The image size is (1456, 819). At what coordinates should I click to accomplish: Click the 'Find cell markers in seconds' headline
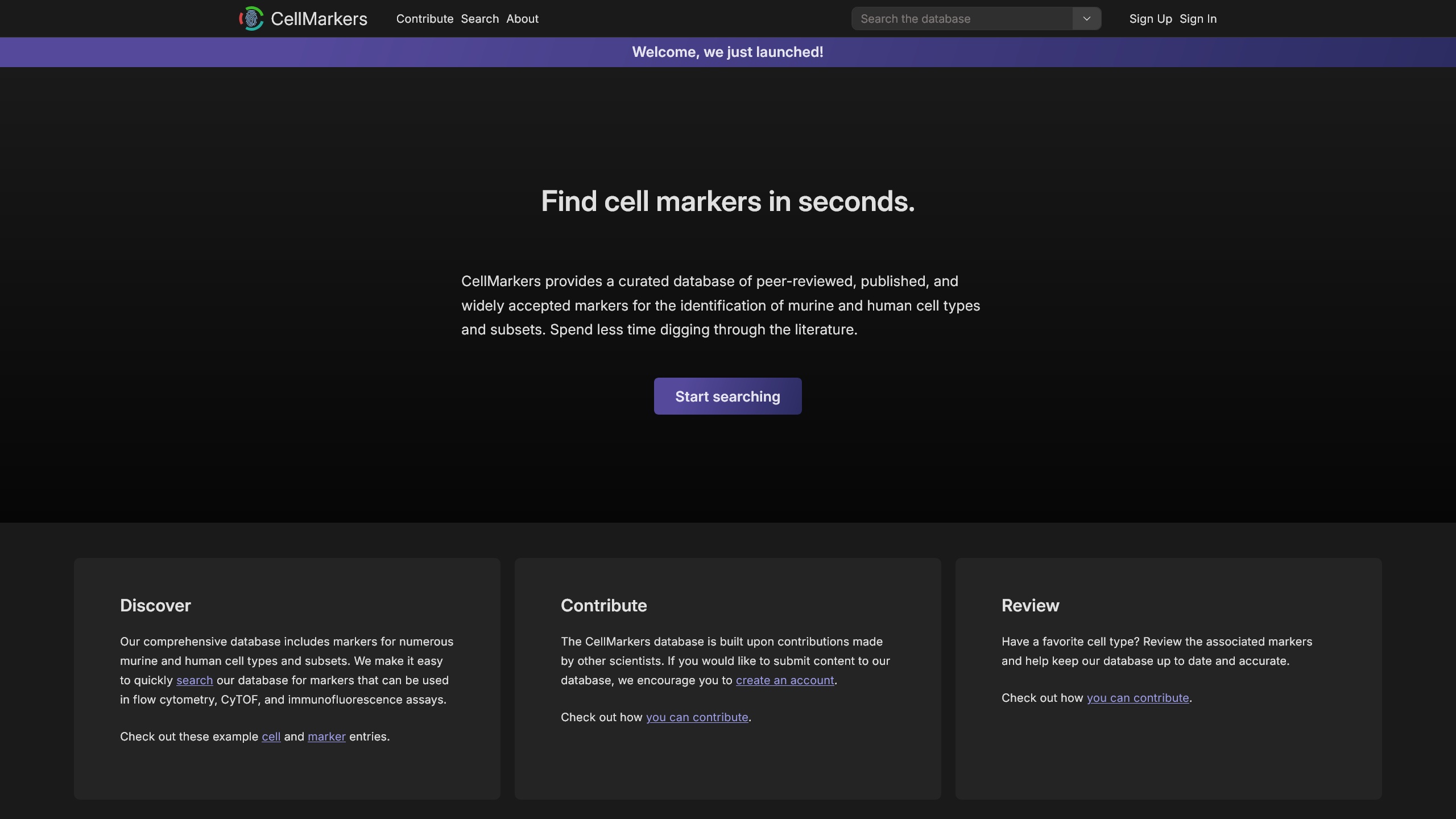727,201
